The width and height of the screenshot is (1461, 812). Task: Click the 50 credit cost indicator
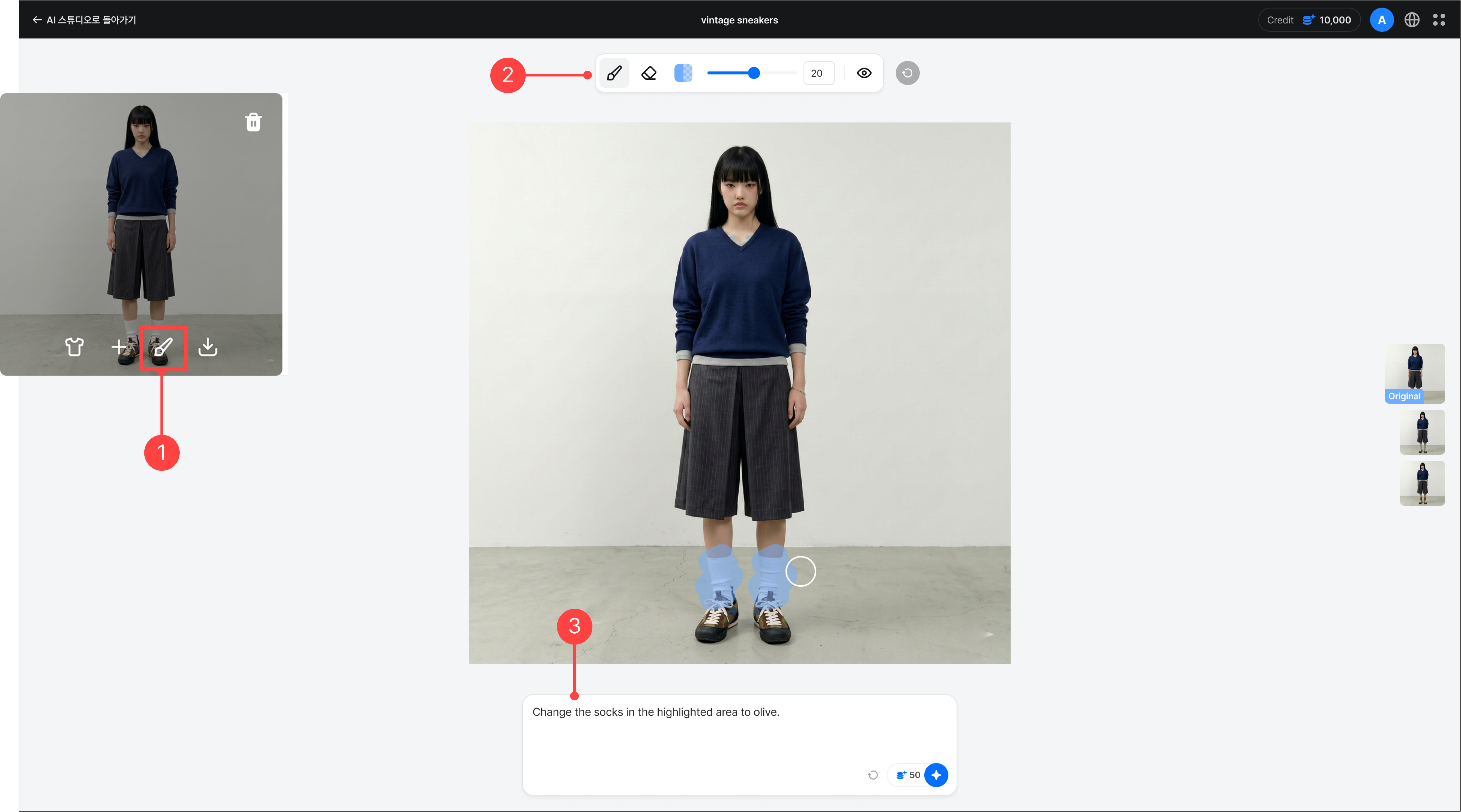908,775
